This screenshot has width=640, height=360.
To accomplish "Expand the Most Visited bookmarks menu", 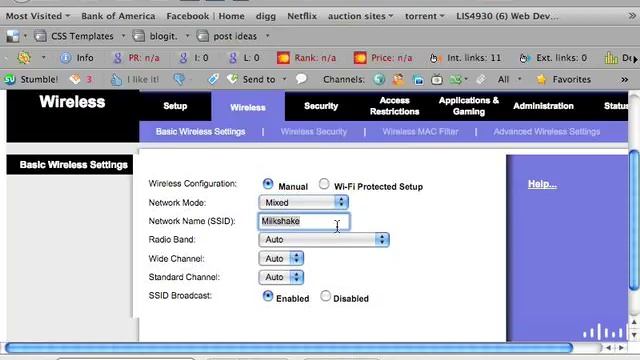I will point(38,16).
